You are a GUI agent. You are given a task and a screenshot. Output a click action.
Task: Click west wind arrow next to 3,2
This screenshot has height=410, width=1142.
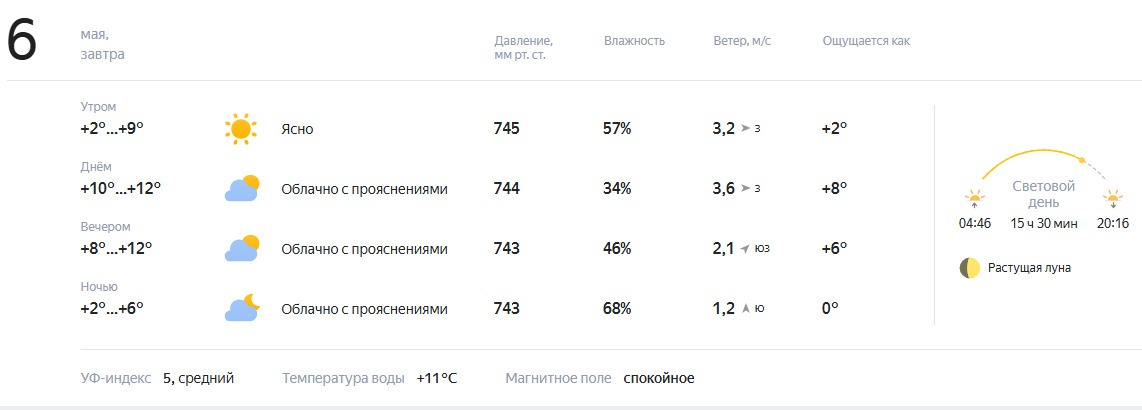745,129
